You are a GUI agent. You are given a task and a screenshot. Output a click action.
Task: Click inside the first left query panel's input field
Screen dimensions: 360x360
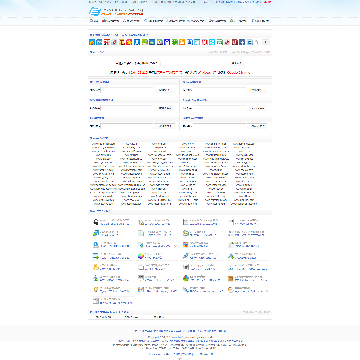pyautogui.click(x=127, y=90)
